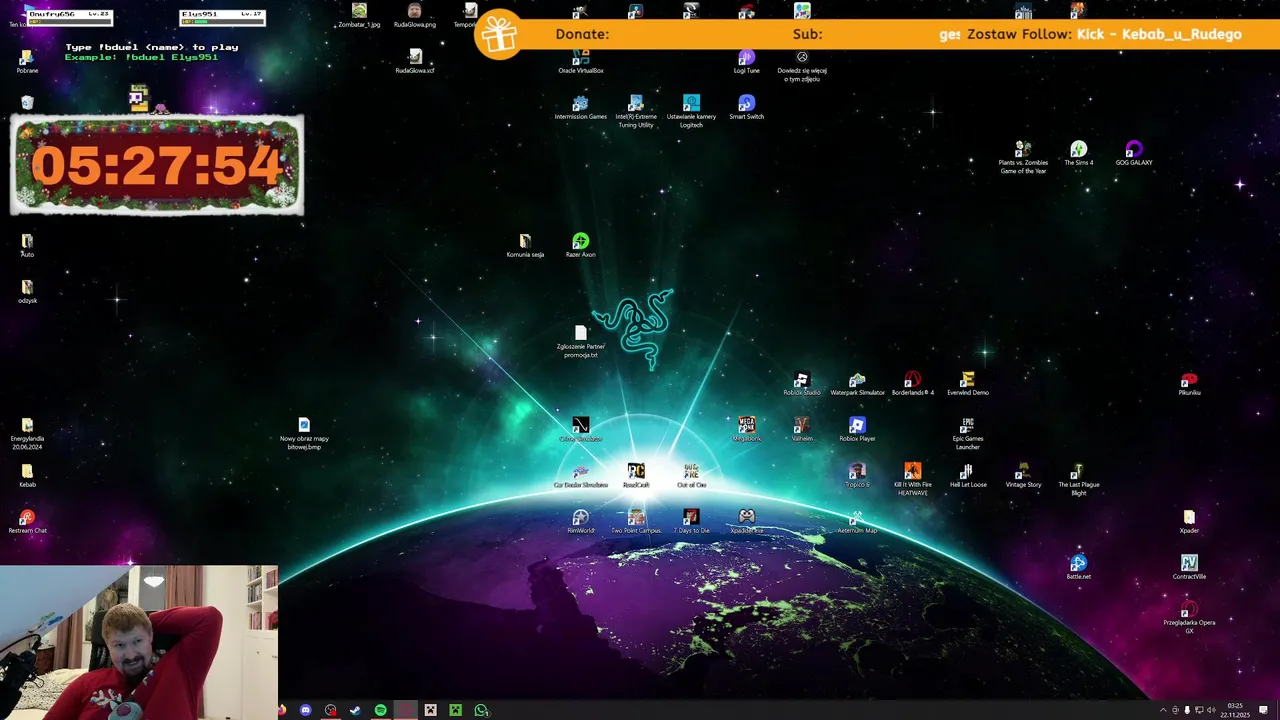Select Plants vs. Zombies shortcut

pyautogui.click(x=1023, y=158)
